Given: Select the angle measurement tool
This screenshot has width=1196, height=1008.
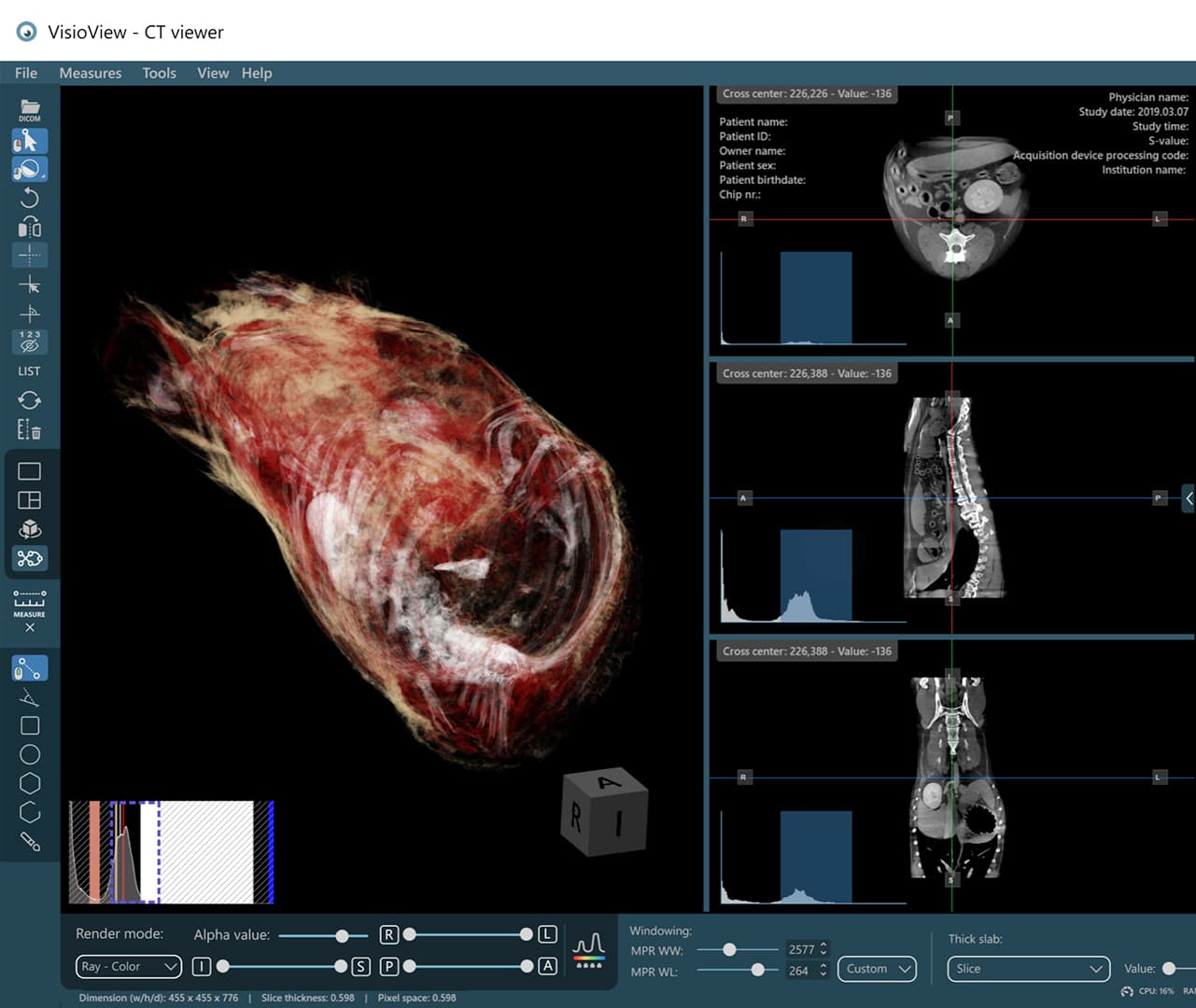Looking at the screenshot, I should coord(30,697).
